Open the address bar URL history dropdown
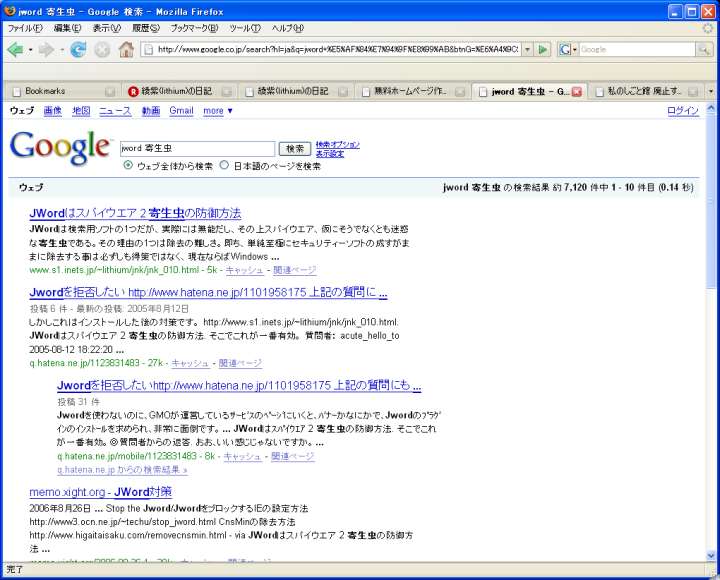 (x=526, y=49)
